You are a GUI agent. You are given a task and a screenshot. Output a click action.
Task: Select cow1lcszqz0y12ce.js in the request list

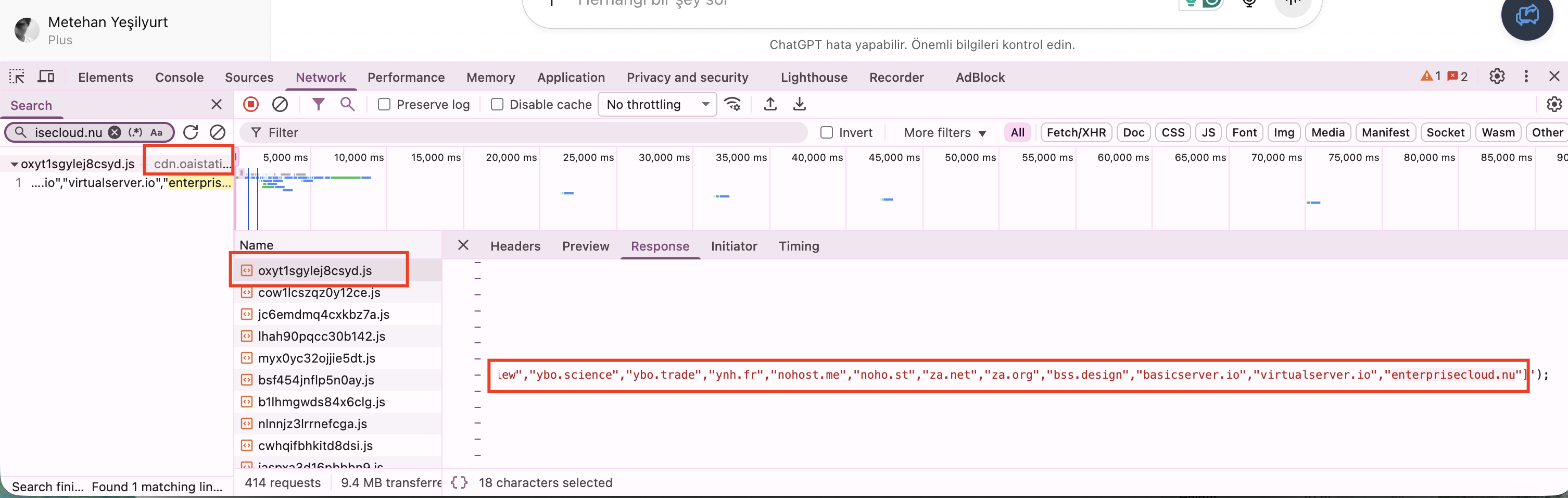[319, 293]
